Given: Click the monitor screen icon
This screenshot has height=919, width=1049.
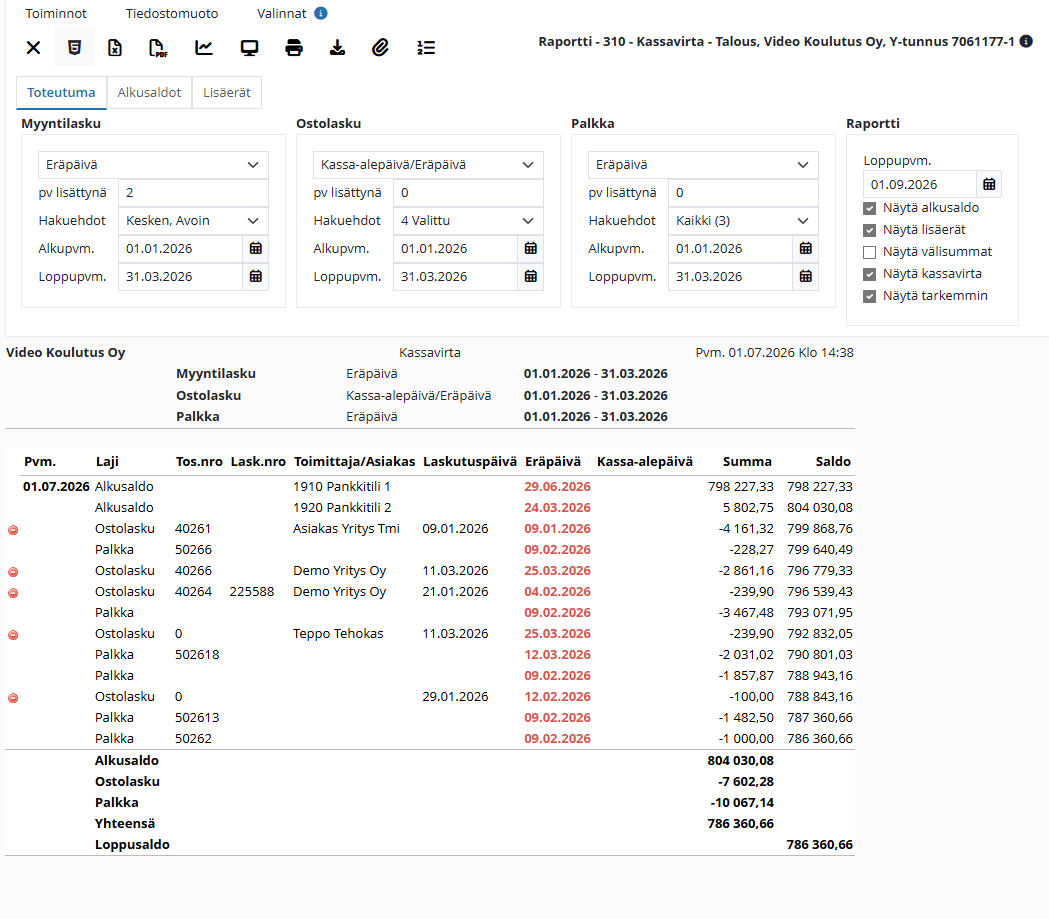Looking at the screenshot, I should (250, 47).
